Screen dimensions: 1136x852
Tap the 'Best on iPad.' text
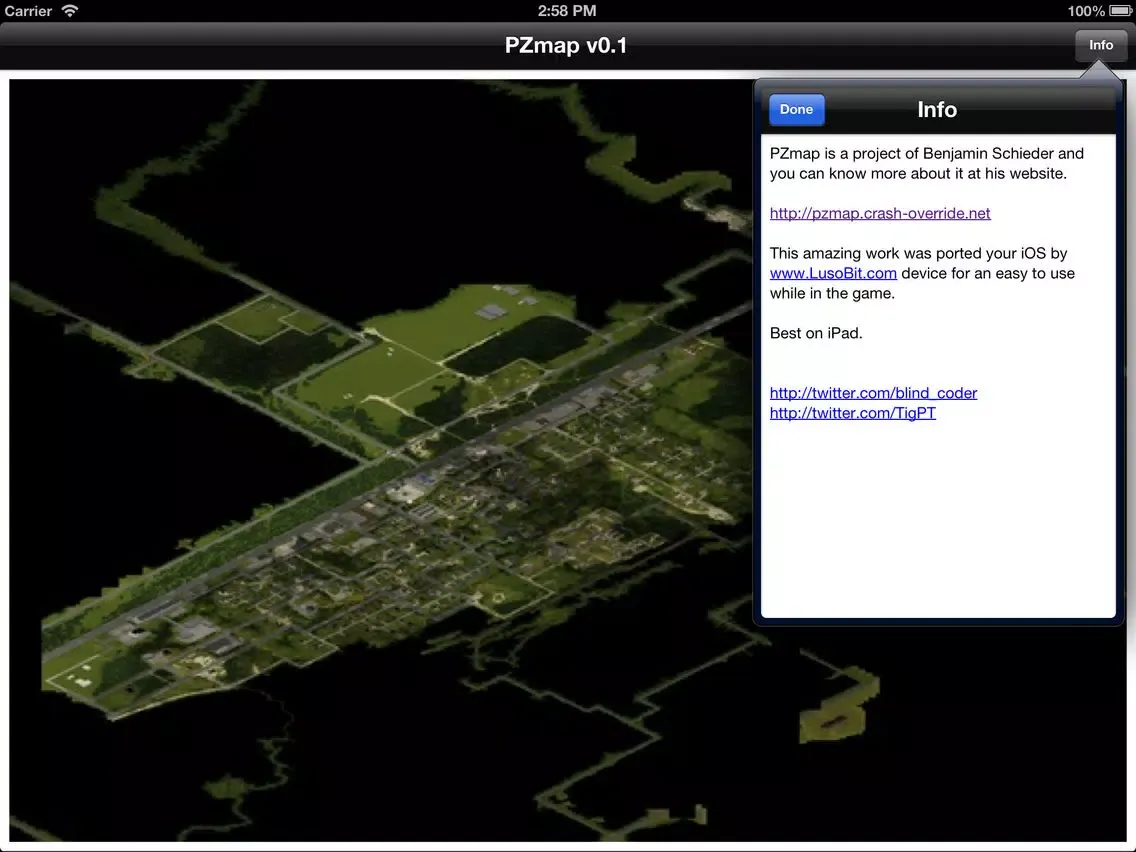(816, 333)
